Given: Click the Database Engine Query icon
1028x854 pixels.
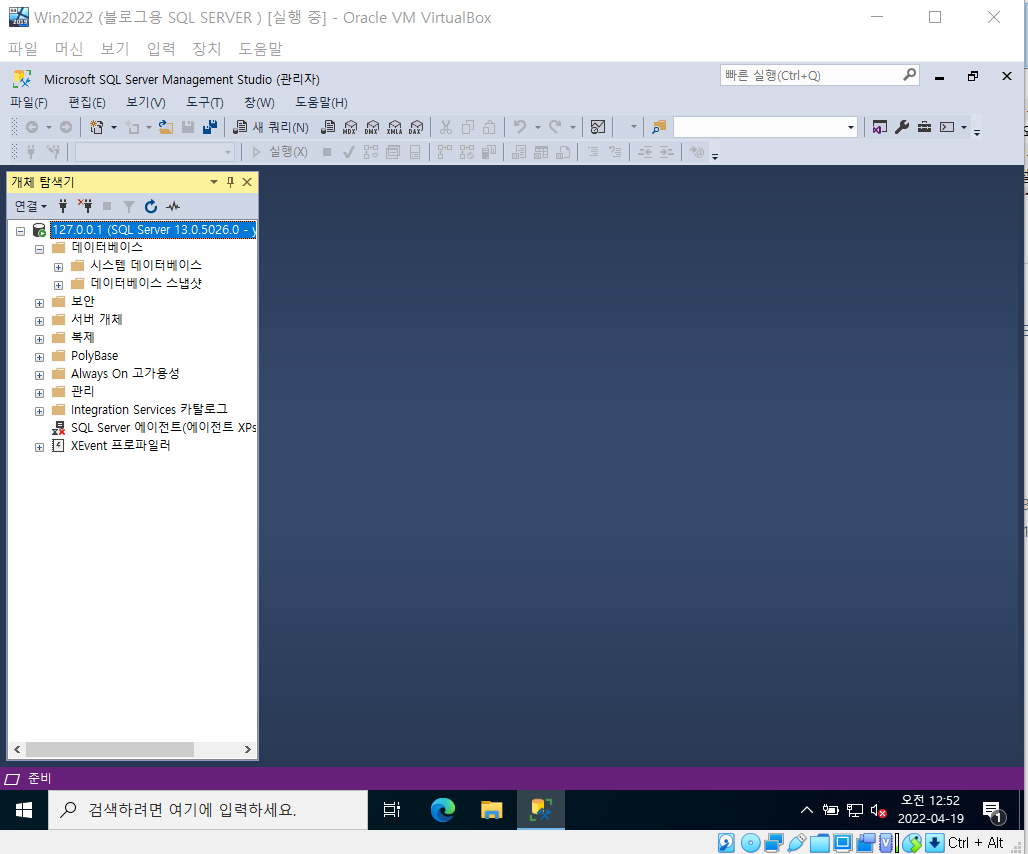Looking at the screenshot, I should click(328, 127).
